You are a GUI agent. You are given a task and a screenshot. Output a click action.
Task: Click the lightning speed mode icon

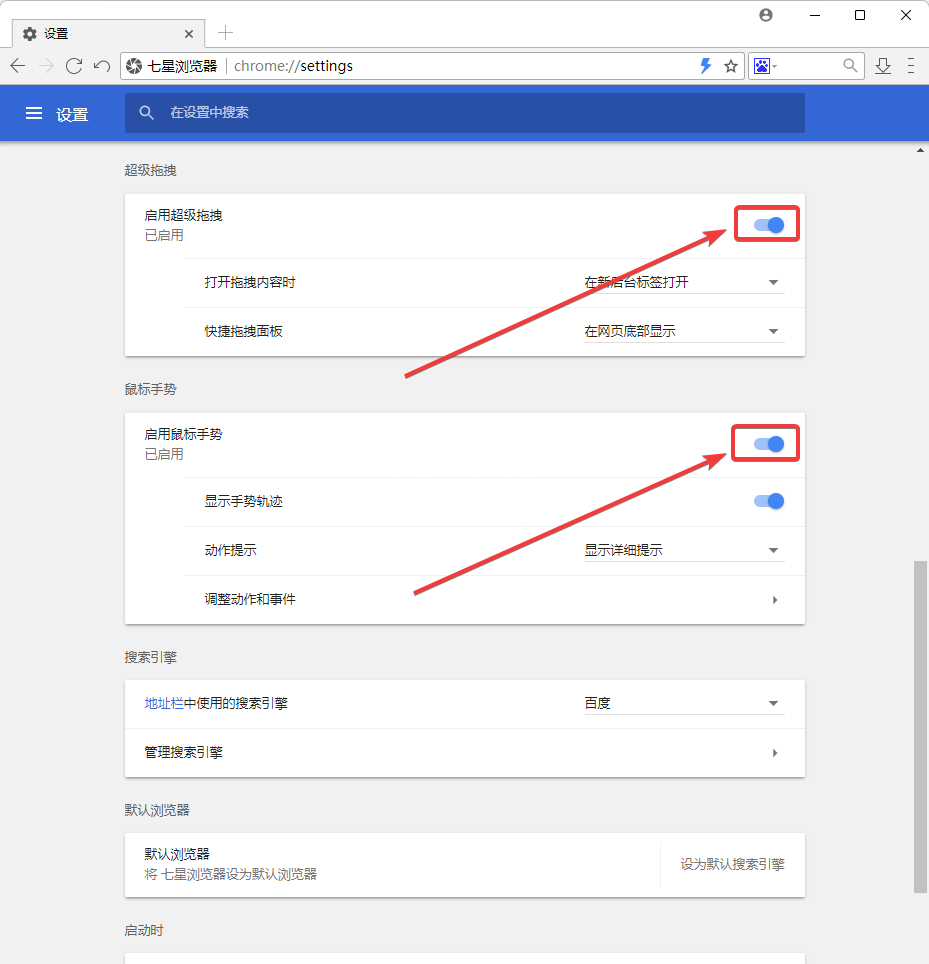tap(706, 66)
